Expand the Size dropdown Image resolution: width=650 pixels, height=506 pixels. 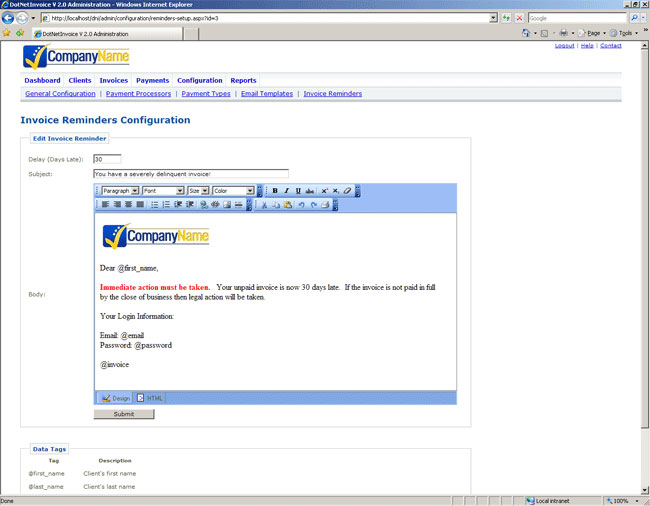point(198,191)
